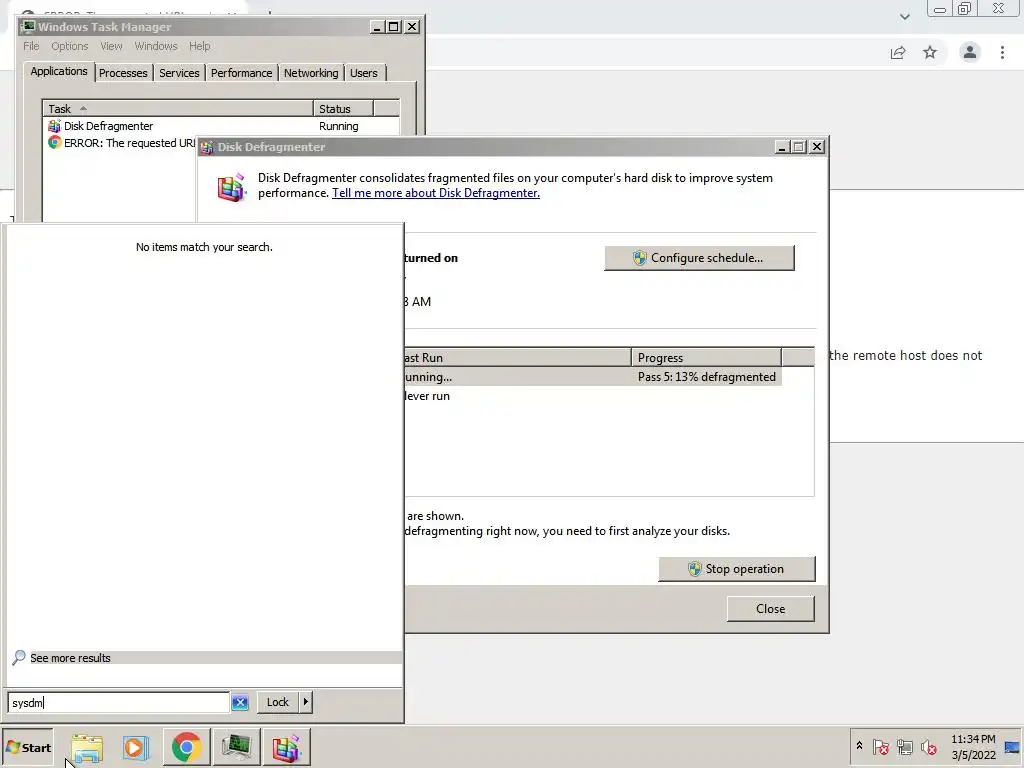Click the Chrome icon in task list

pos(54,142)
